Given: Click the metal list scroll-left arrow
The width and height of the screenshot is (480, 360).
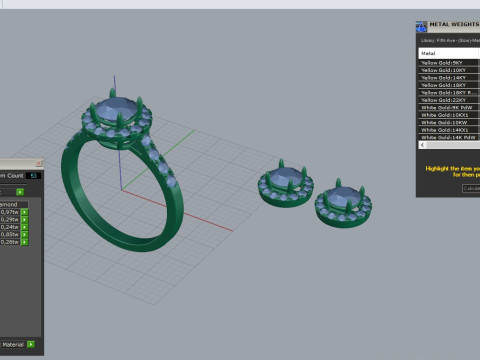Looking at the screenshot, I should [423, 145].
